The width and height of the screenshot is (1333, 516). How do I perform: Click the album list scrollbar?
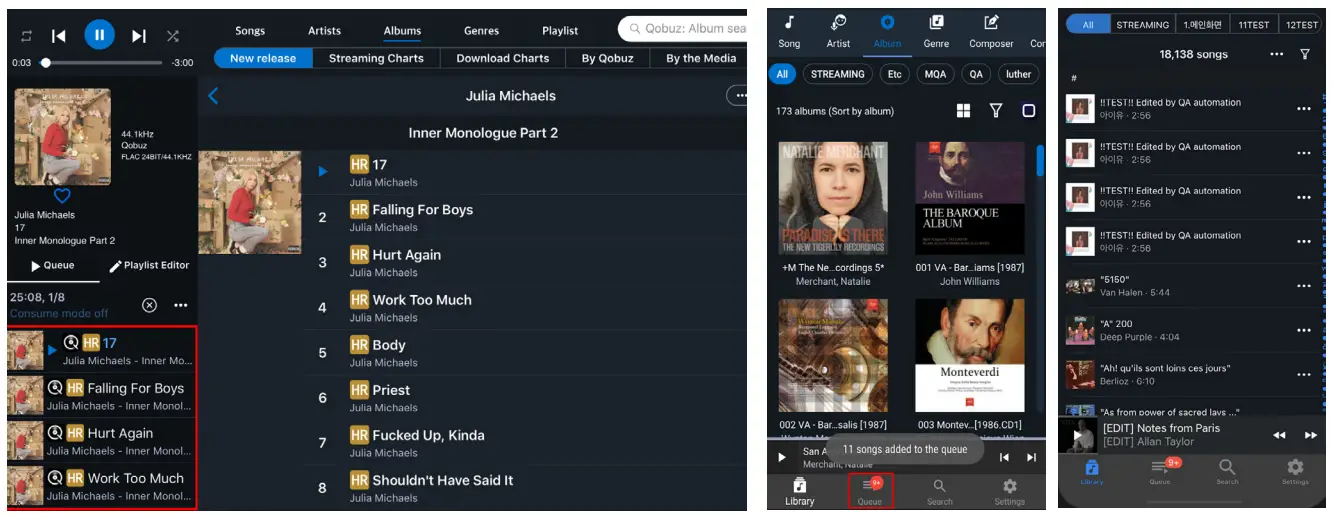(1040, 160)
